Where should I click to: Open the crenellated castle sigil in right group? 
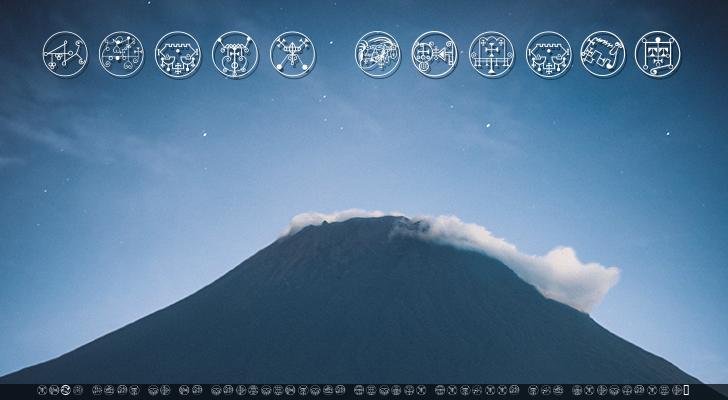point(549,54)
